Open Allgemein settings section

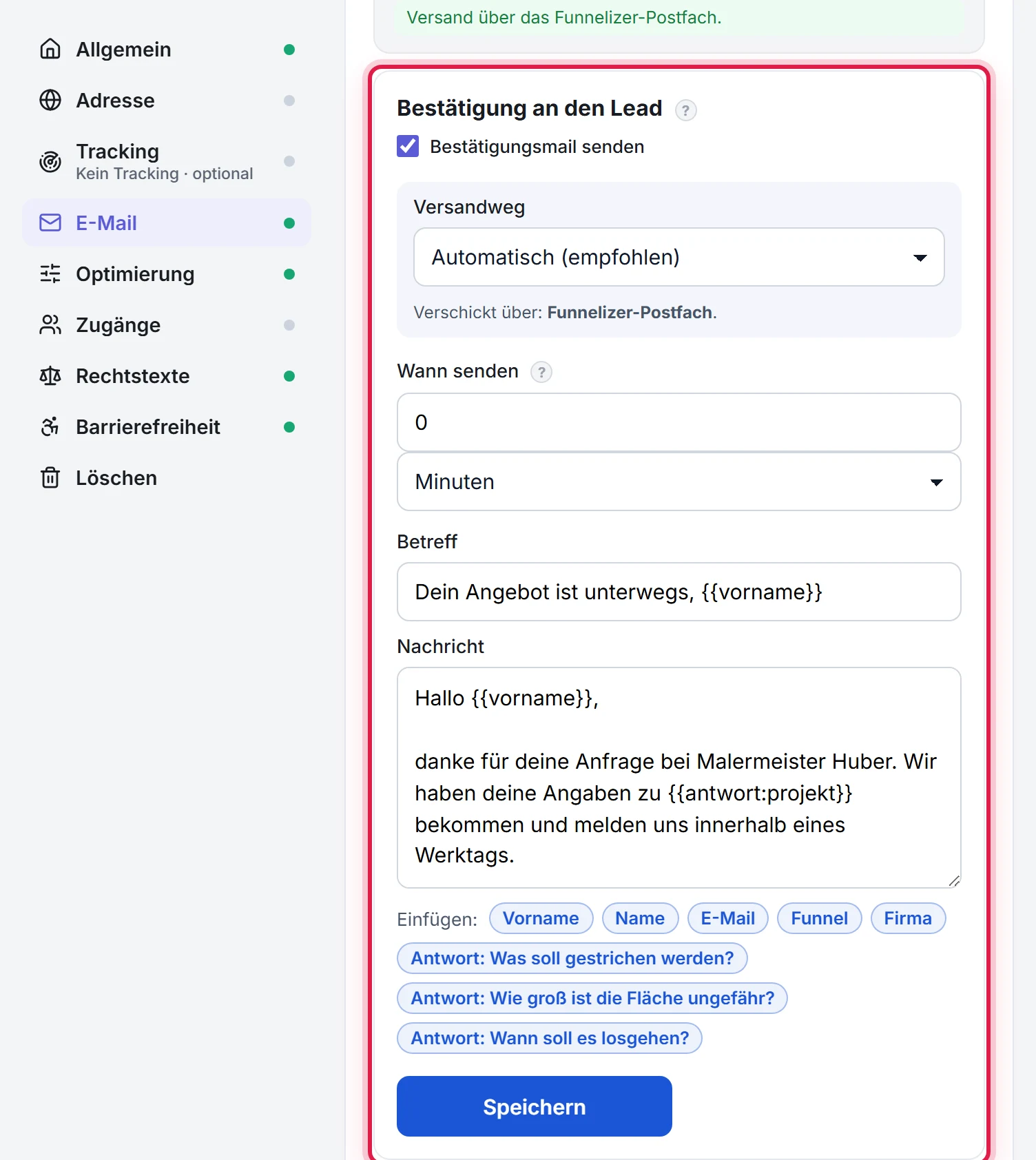coord(167,50)
